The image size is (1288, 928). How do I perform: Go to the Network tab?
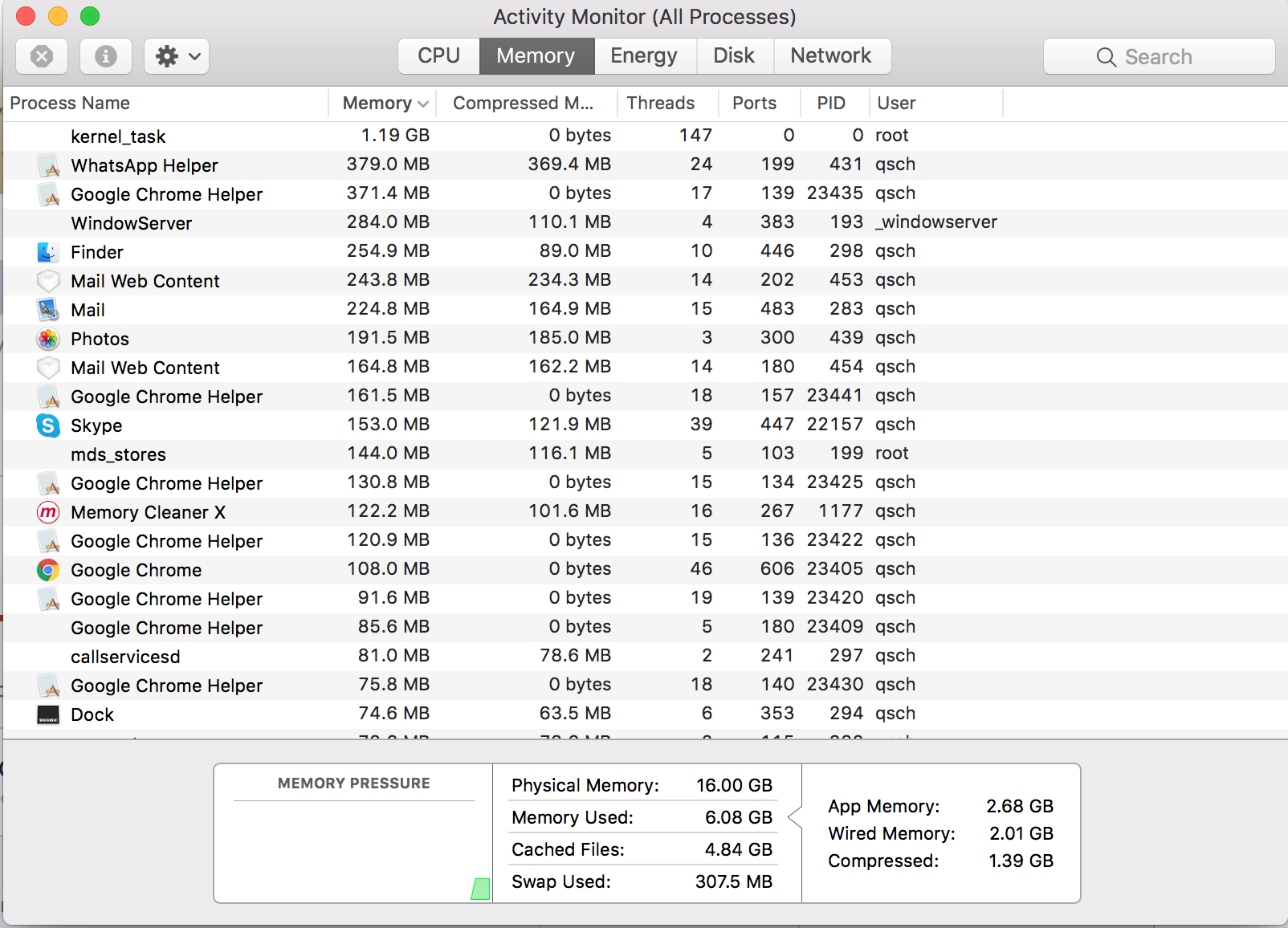point(831,56)
